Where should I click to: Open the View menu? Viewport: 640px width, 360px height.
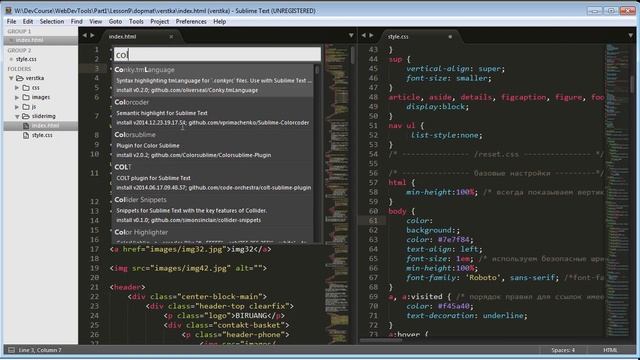click(x=96, y=21)
